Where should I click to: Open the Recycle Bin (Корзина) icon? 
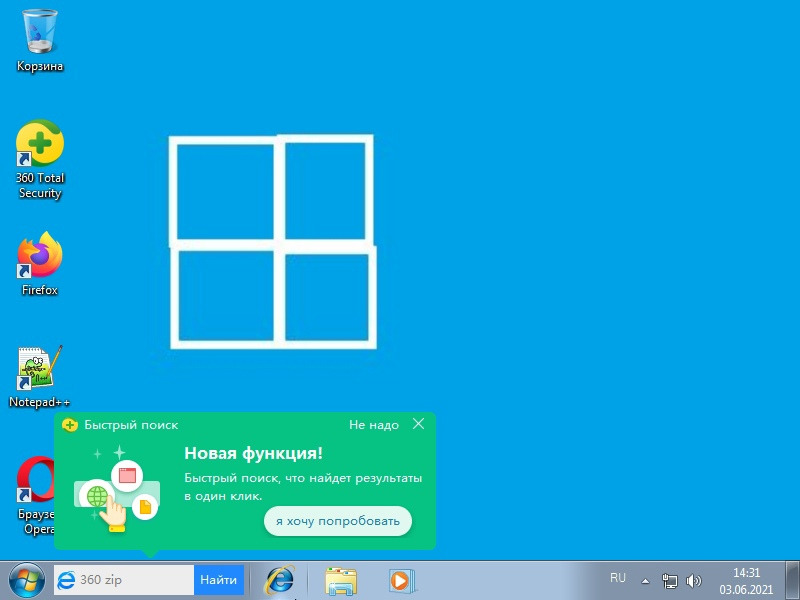(x=40, y=32)
